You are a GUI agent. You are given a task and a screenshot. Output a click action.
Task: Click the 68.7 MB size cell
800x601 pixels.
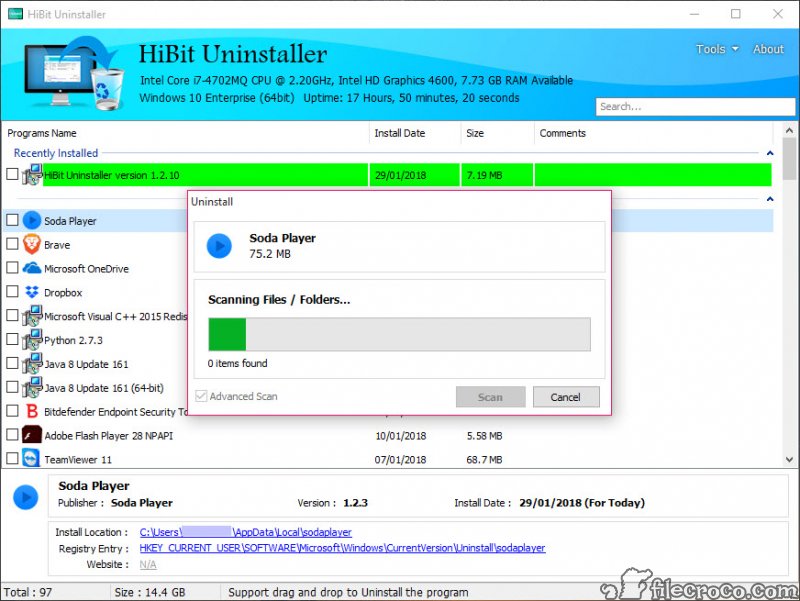484,460
